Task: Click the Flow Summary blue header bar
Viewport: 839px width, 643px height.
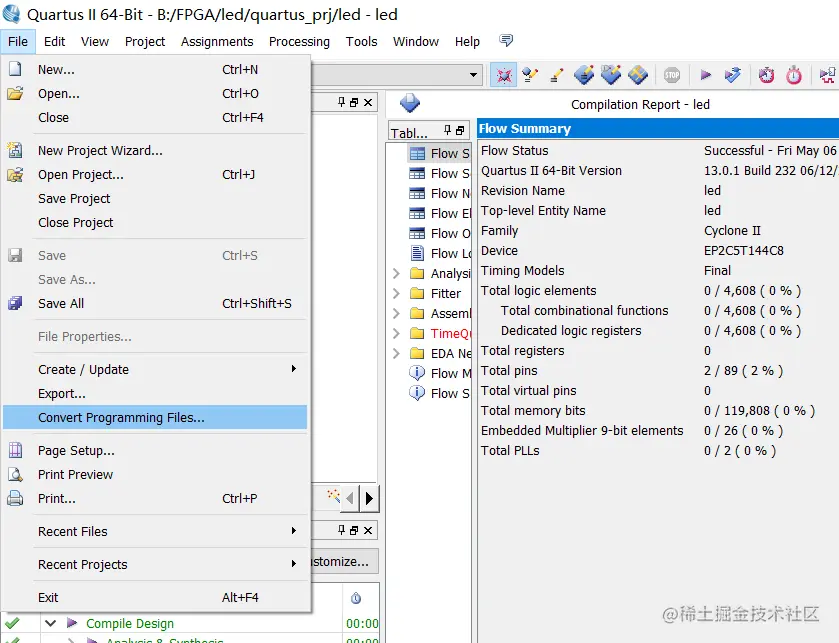Action: tap(658, 128)
